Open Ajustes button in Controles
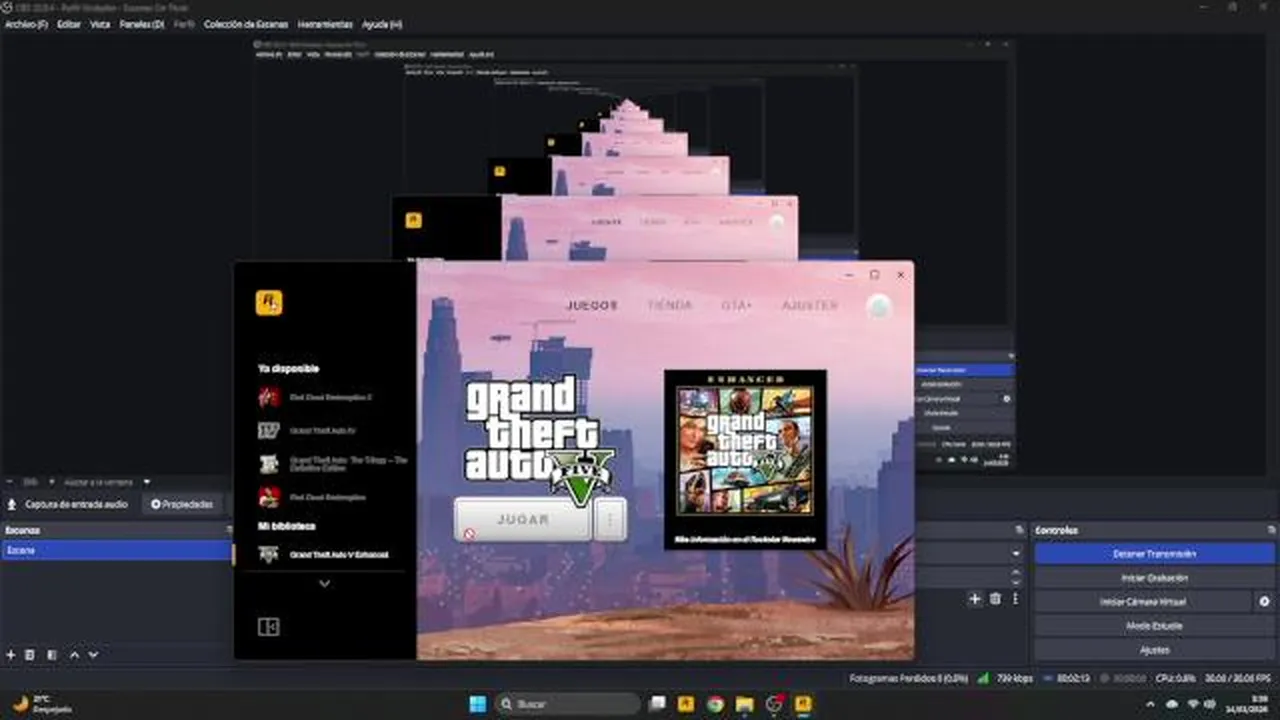The width and height of the screenshot is (1280, 720). [1155, 650]
